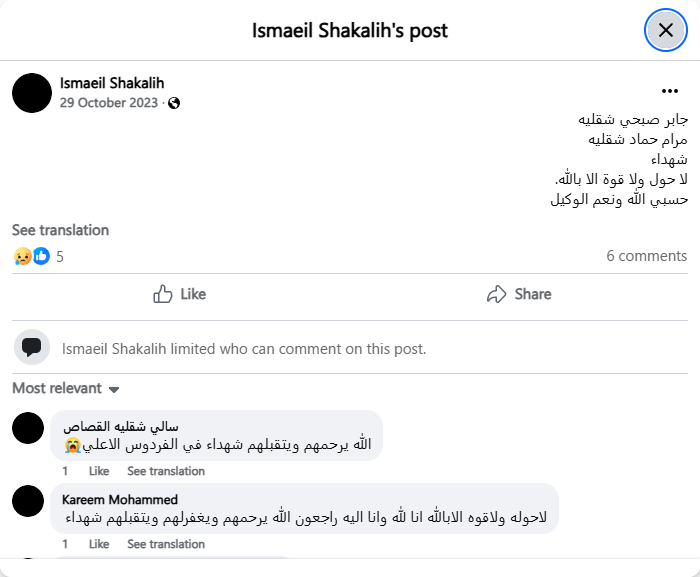Open Kareem Mohammed's profile name
700x577 pixels.
pos(120,499)
